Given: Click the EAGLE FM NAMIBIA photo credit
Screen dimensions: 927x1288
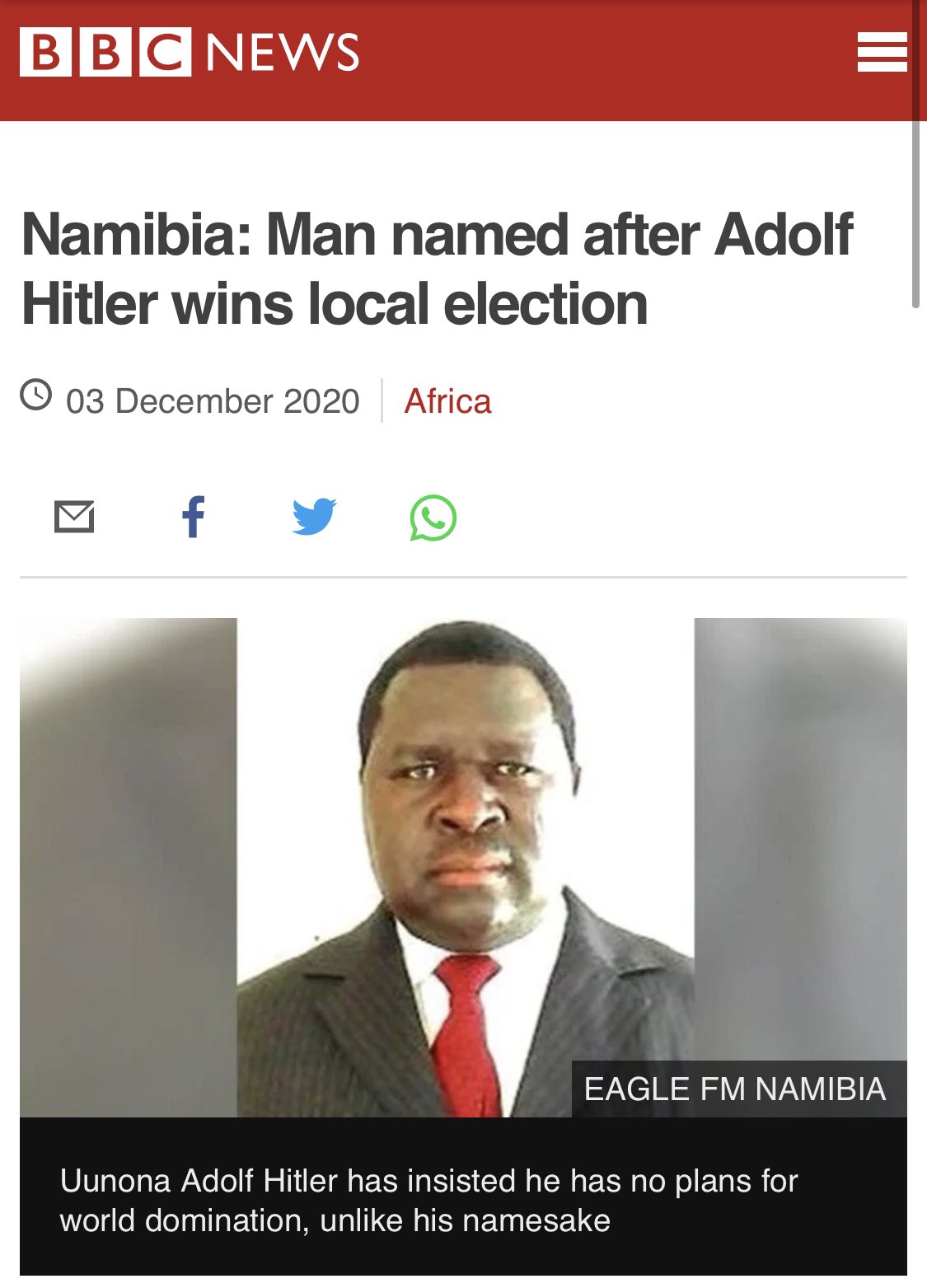Looking at the screenshot, I should [734, 1089].
